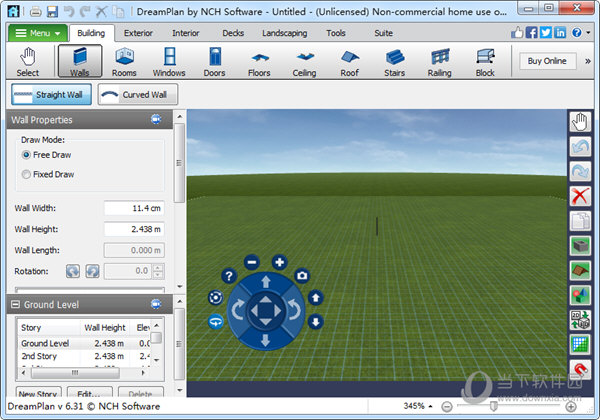Select the Windows tool in the Building toolbar

[169, 61]
